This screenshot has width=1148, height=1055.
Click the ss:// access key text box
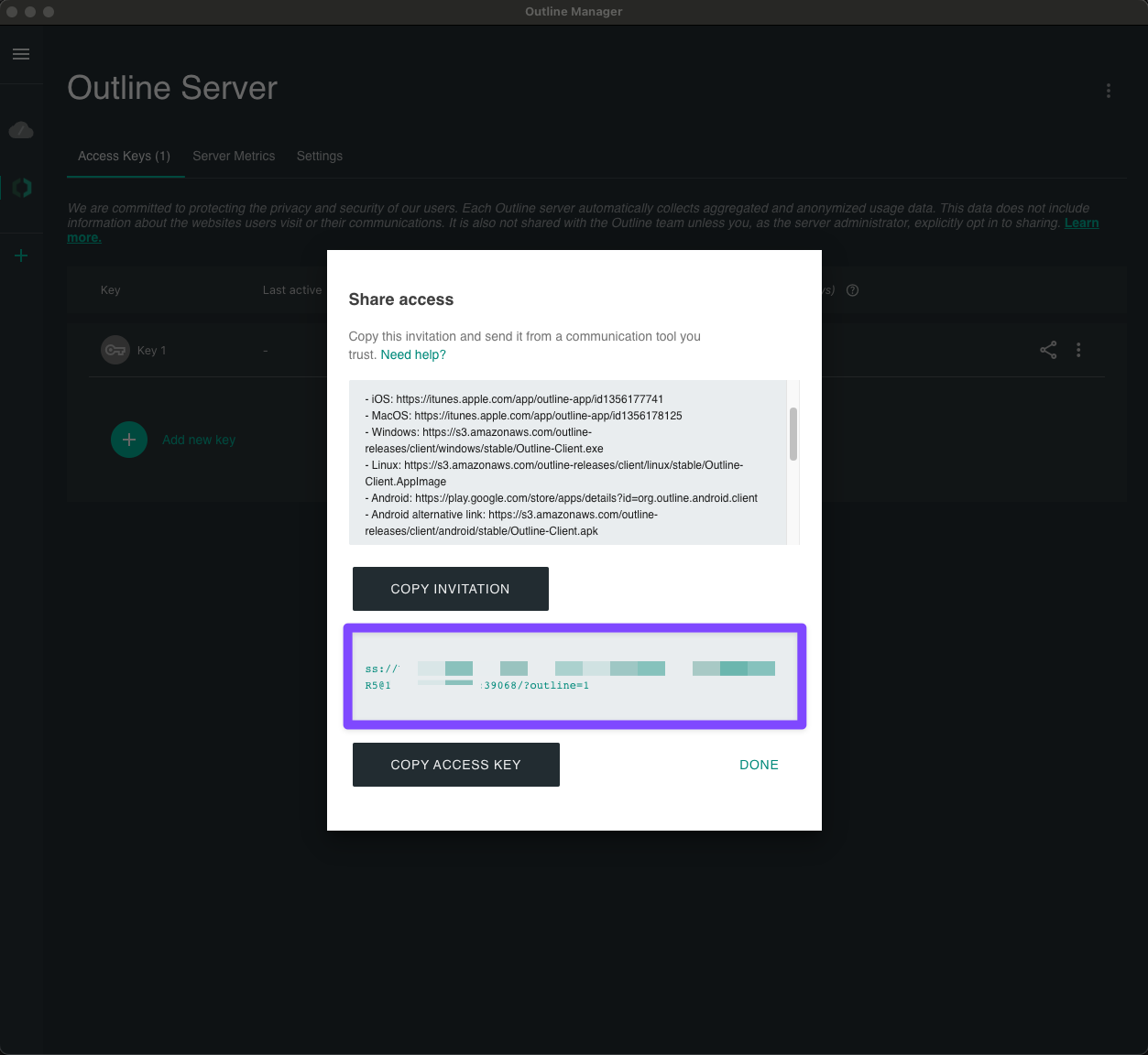(x=574, y=677)
